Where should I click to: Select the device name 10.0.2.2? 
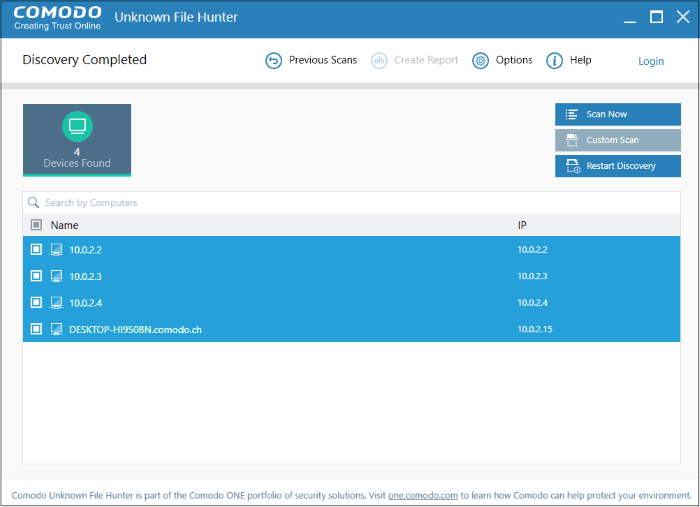click(x=85, y=250)
